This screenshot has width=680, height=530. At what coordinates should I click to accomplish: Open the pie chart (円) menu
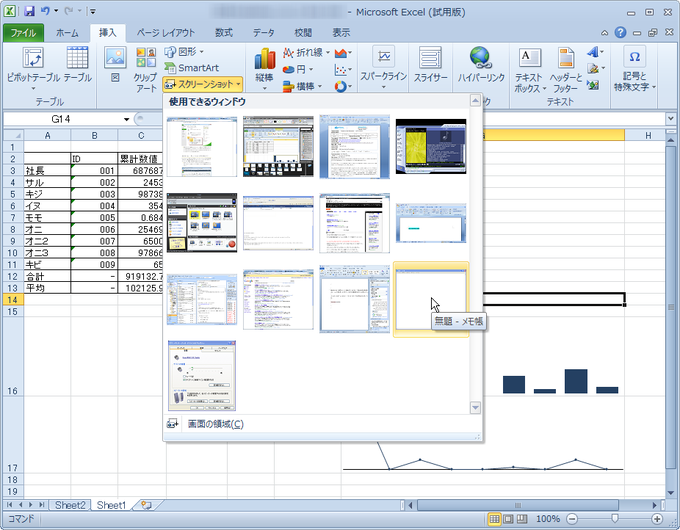pos(298,69)
